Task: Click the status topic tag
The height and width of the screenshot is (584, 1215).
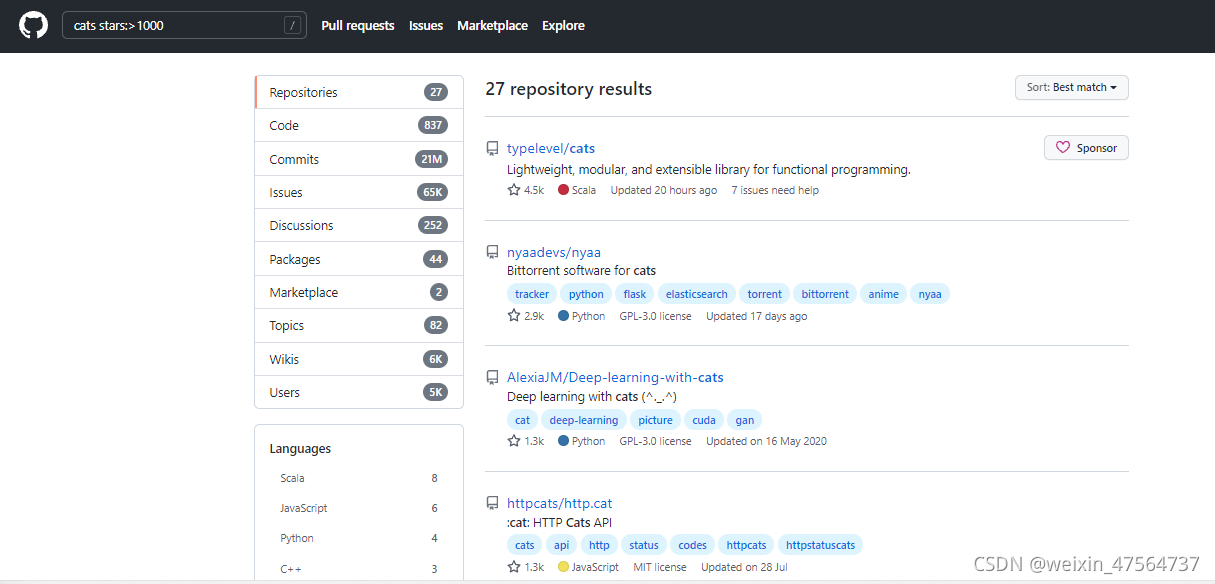Action: point(644,545)
